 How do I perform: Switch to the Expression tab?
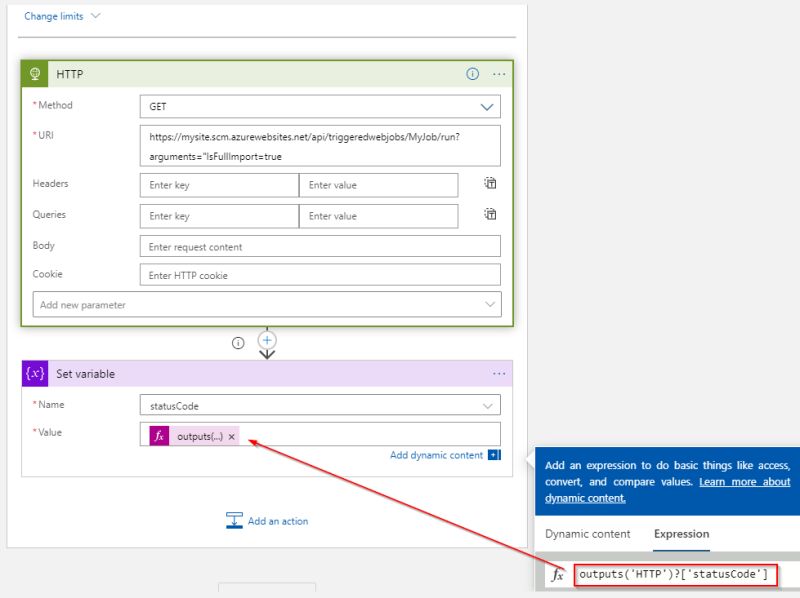(x=681, y=534)
